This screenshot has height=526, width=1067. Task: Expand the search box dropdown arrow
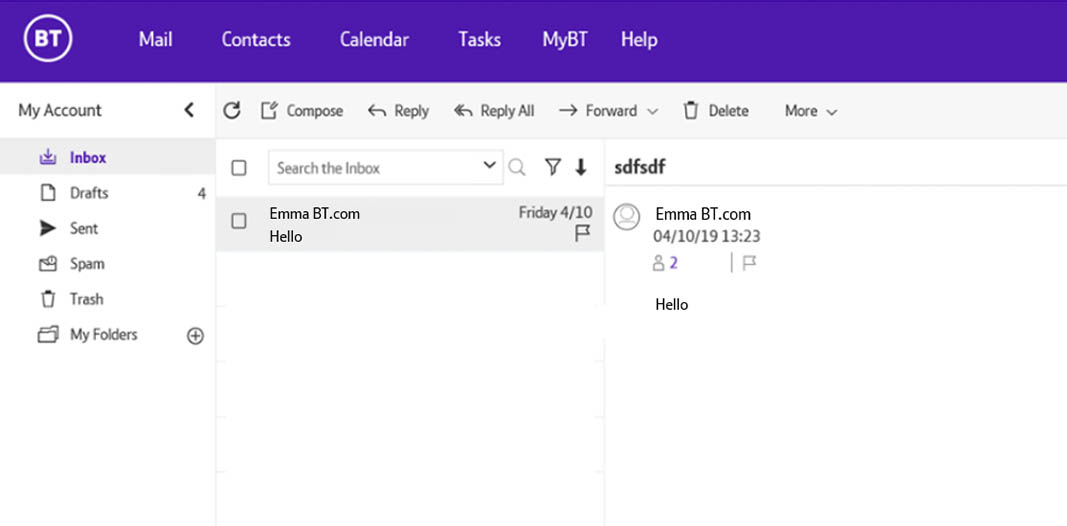489,166
